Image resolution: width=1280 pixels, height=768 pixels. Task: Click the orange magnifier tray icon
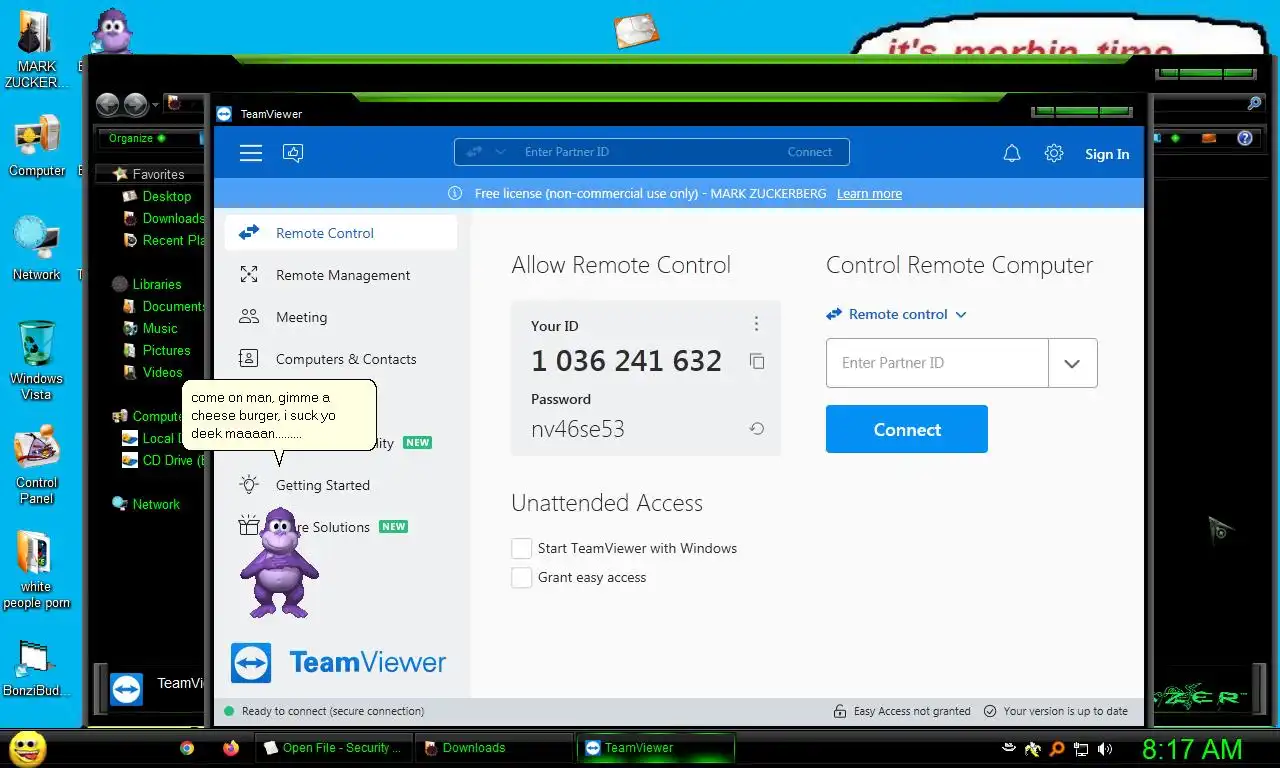[x=1056, y=748]
